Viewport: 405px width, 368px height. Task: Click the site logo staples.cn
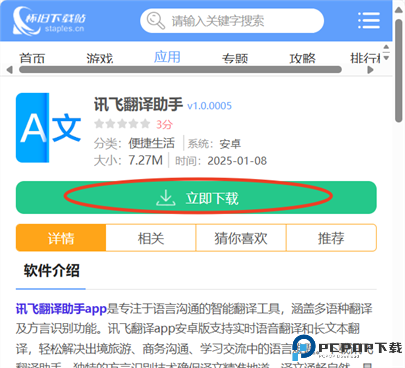[x=49, y=21]
